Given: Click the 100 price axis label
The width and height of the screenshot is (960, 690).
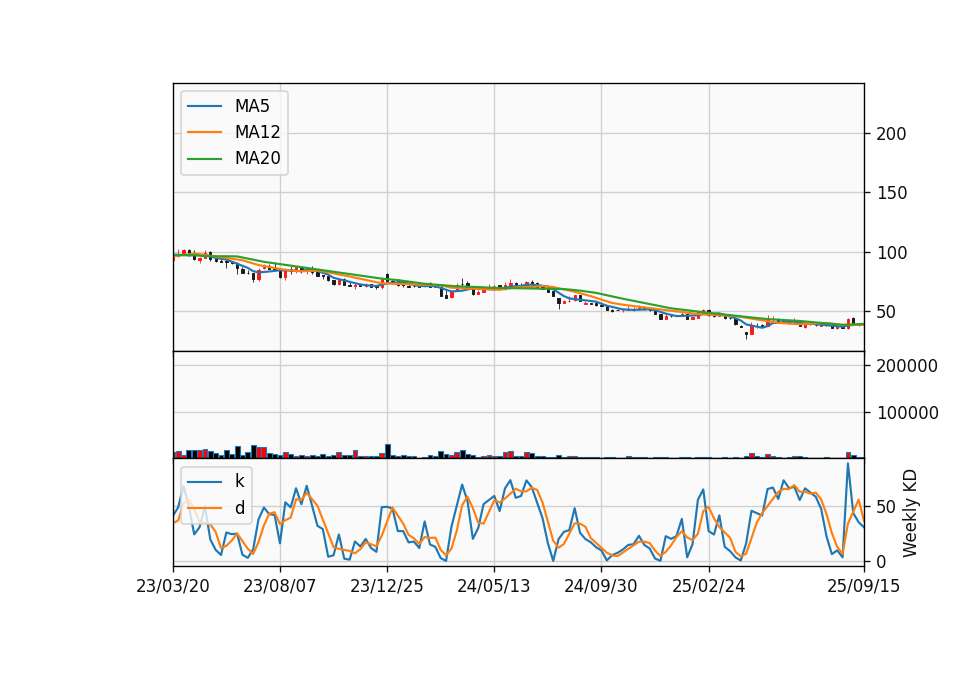Looking at the screenshot, I should (891, 253).
